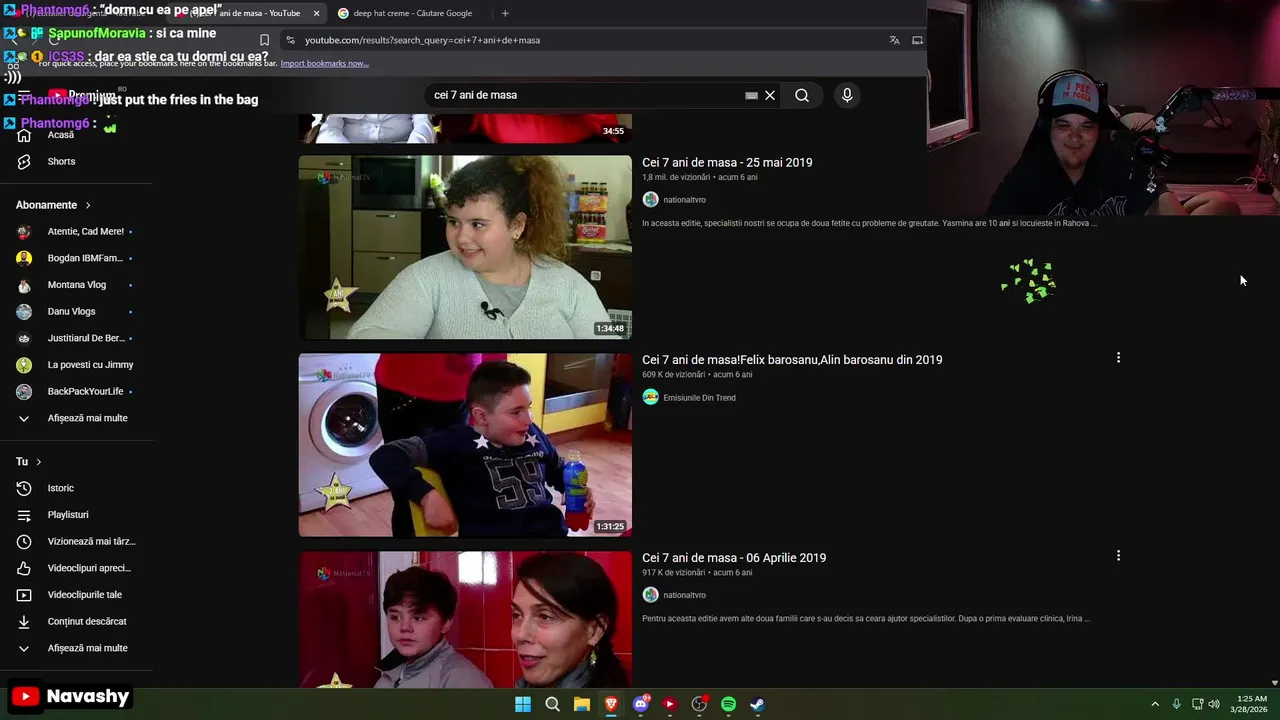Image resolution: width=1280 pixels, height=720 pixels.
Task: Switch to the 'deep hat creme' Google tab
Action: coord(412,13)
